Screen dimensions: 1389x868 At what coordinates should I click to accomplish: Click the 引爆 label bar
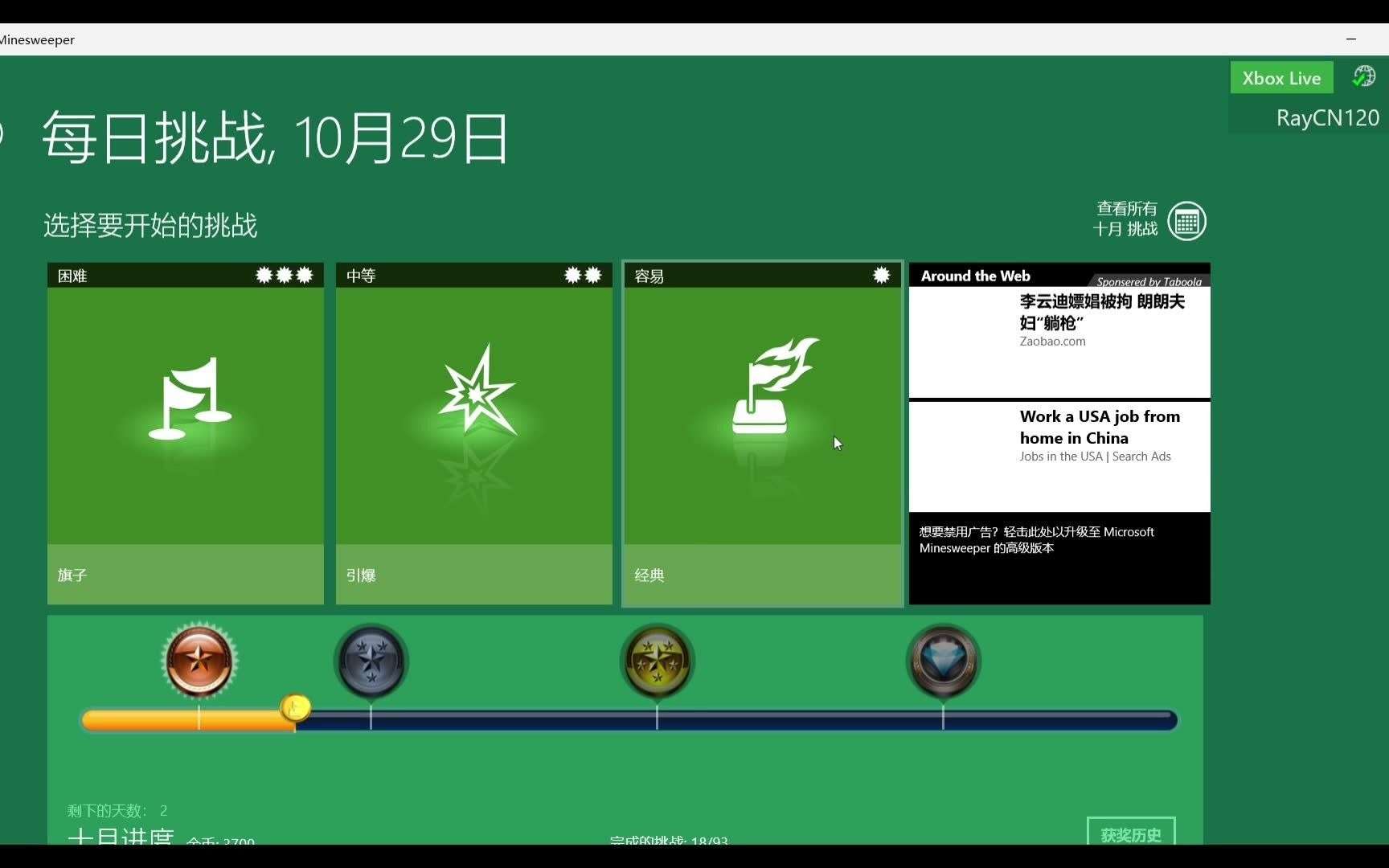474,575
